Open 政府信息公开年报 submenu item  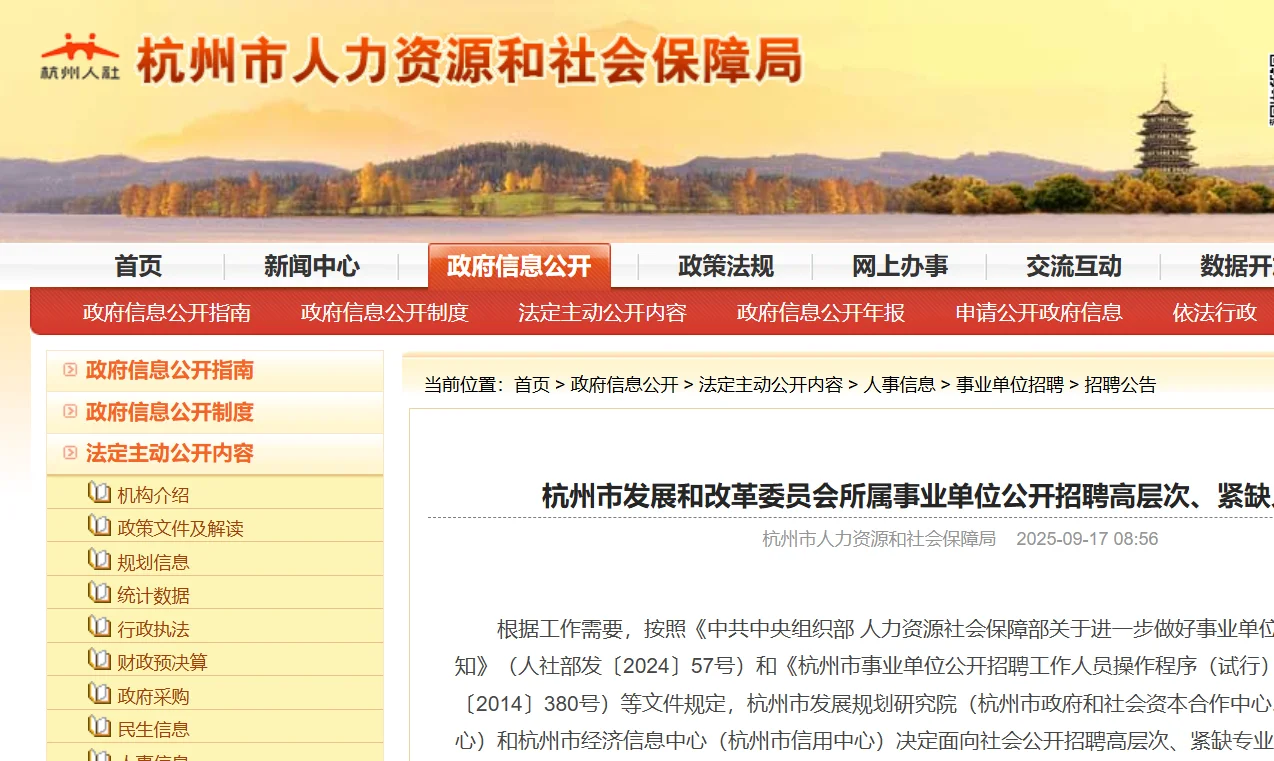[821, 312]
